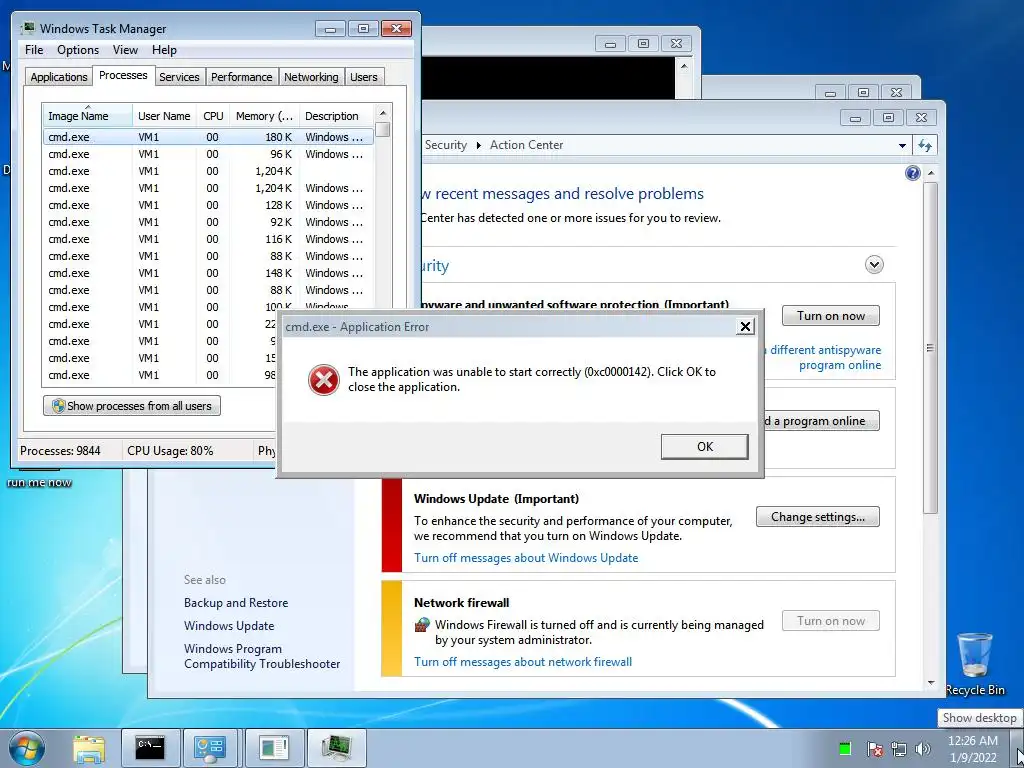Click Action Center in the breadcrumb

526,145
